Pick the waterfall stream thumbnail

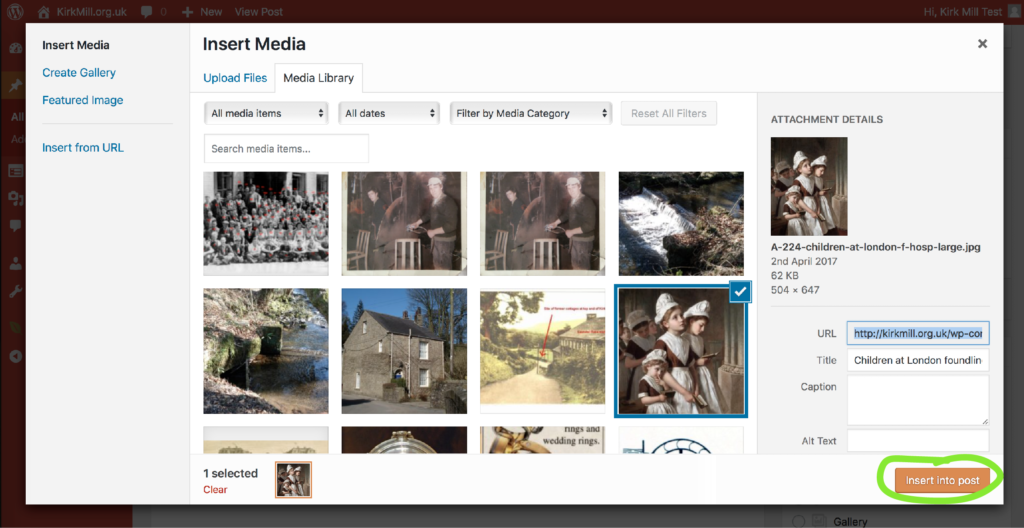(680, 223)
